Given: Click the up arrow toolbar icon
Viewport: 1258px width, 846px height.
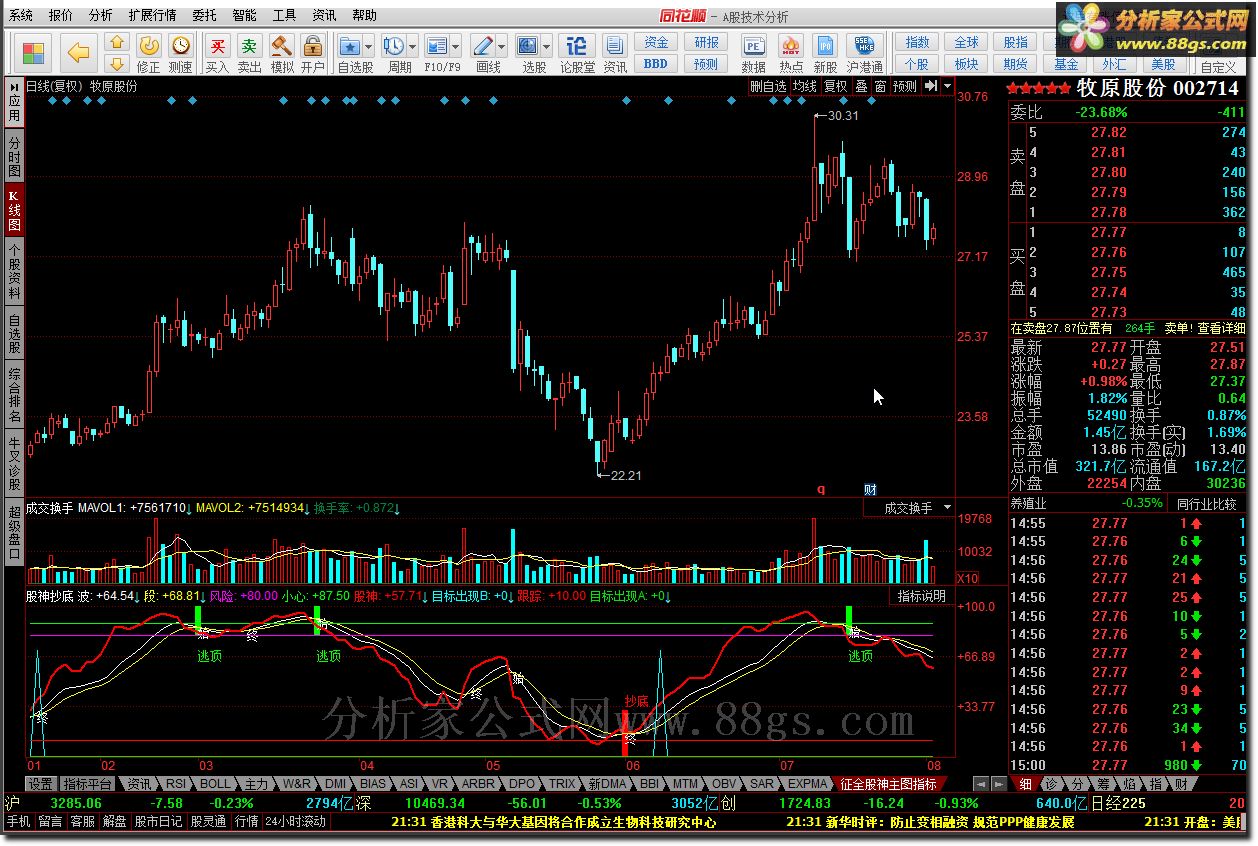Looking at the screenshot, I should (117, 43).
